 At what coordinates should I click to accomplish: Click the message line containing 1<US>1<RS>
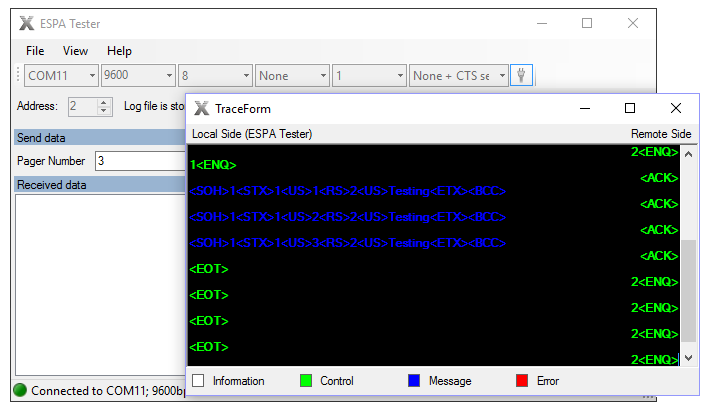pos(347,191)
